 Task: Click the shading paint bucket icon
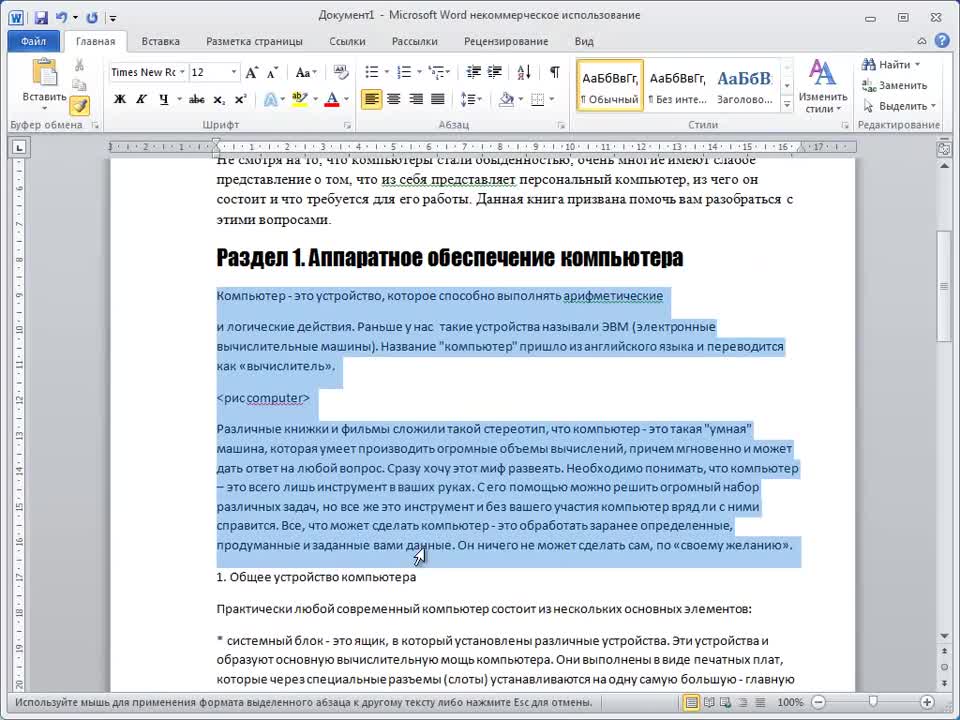click(x=506, y=99)
